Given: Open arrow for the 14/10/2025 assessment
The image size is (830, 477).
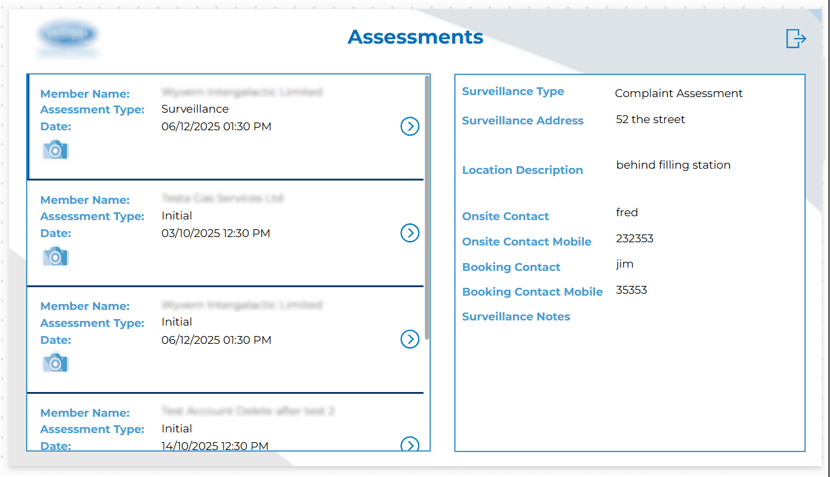Looking at the screenshot, I should (x=409, y=444).
